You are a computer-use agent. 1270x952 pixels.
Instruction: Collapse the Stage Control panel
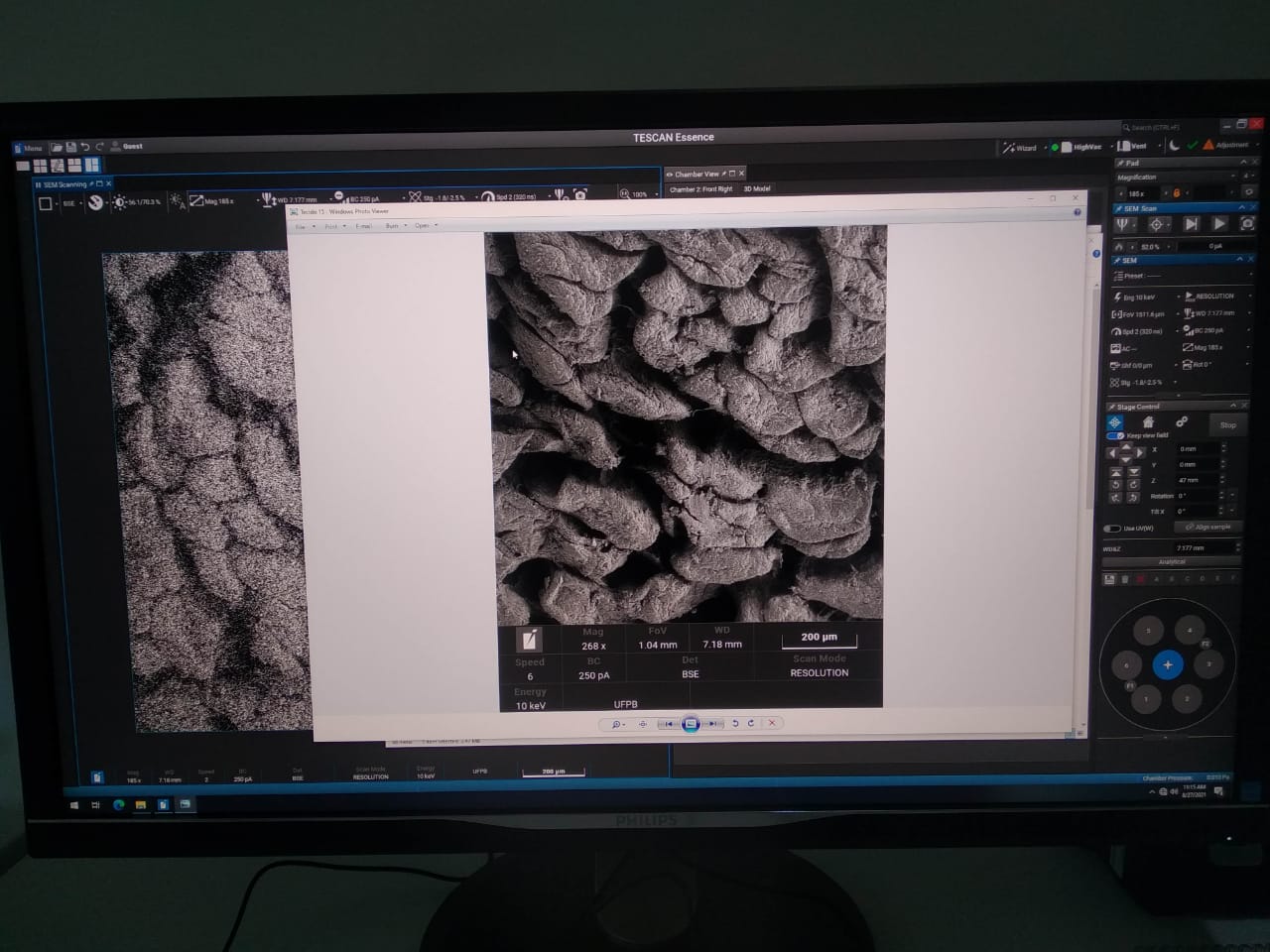(1233, 406)
